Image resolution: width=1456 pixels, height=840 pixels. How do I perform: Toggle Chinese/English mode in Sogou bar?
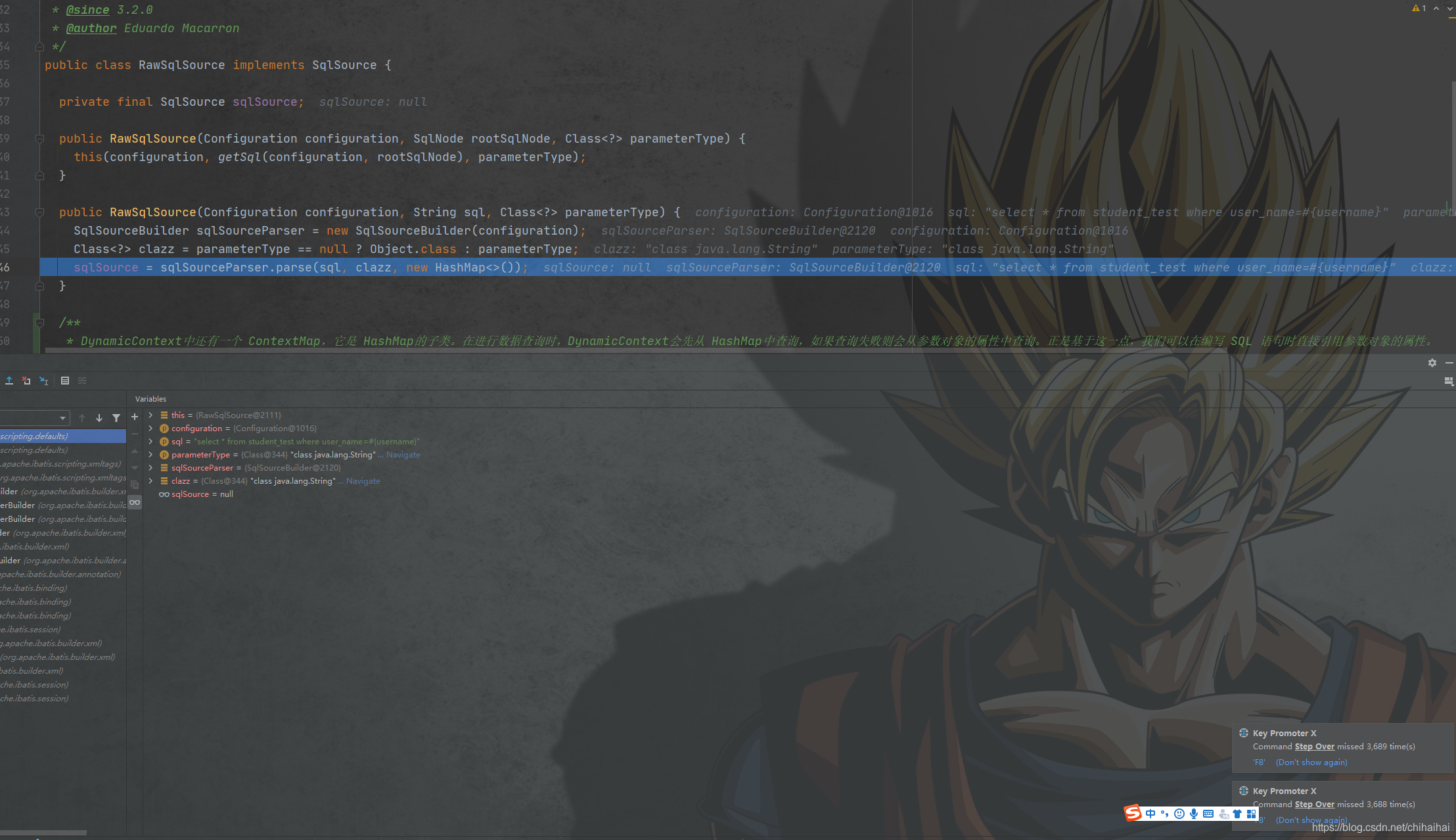(1150, 814)
